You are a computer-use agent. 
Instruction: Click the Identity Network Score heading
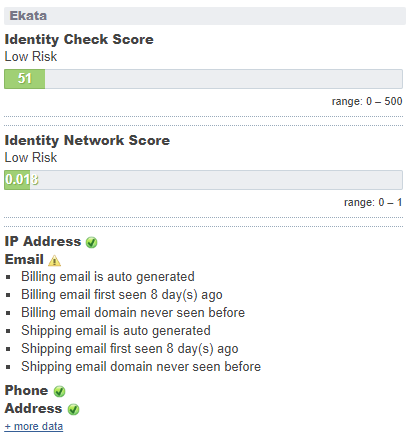87,140
